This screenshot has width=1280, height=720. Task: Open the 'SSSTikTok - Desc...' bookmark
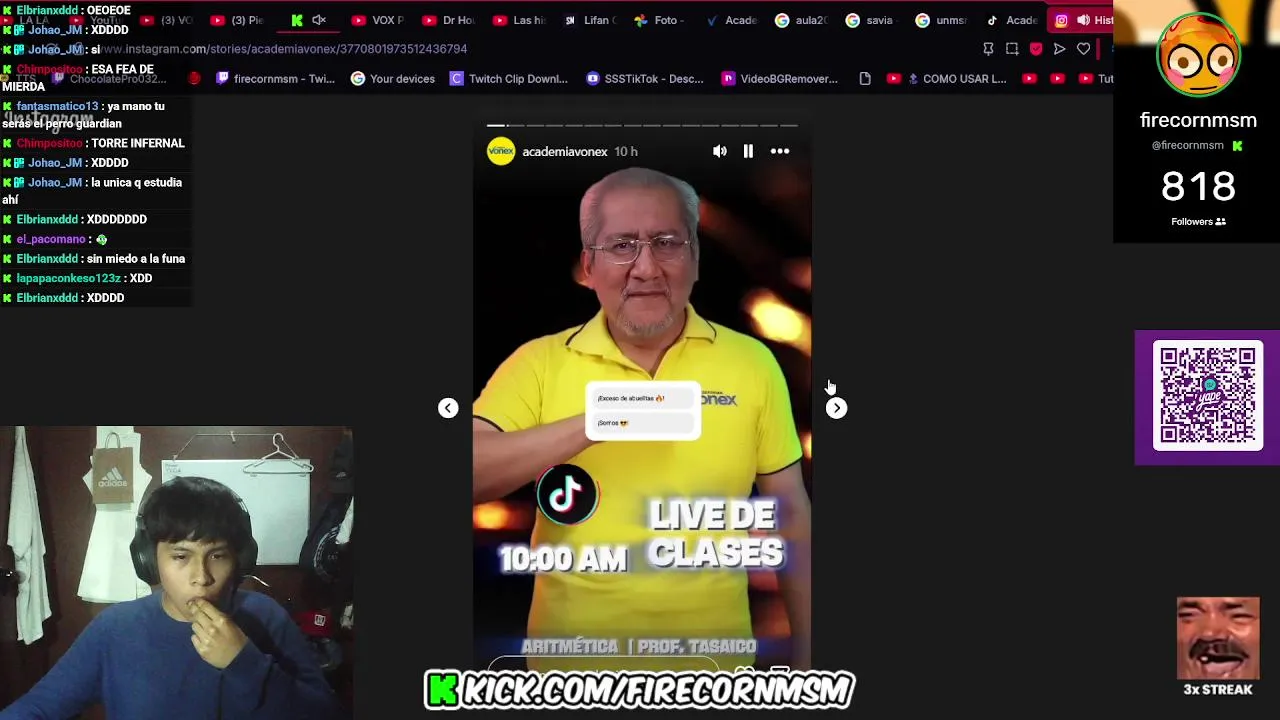pos(645,79)
